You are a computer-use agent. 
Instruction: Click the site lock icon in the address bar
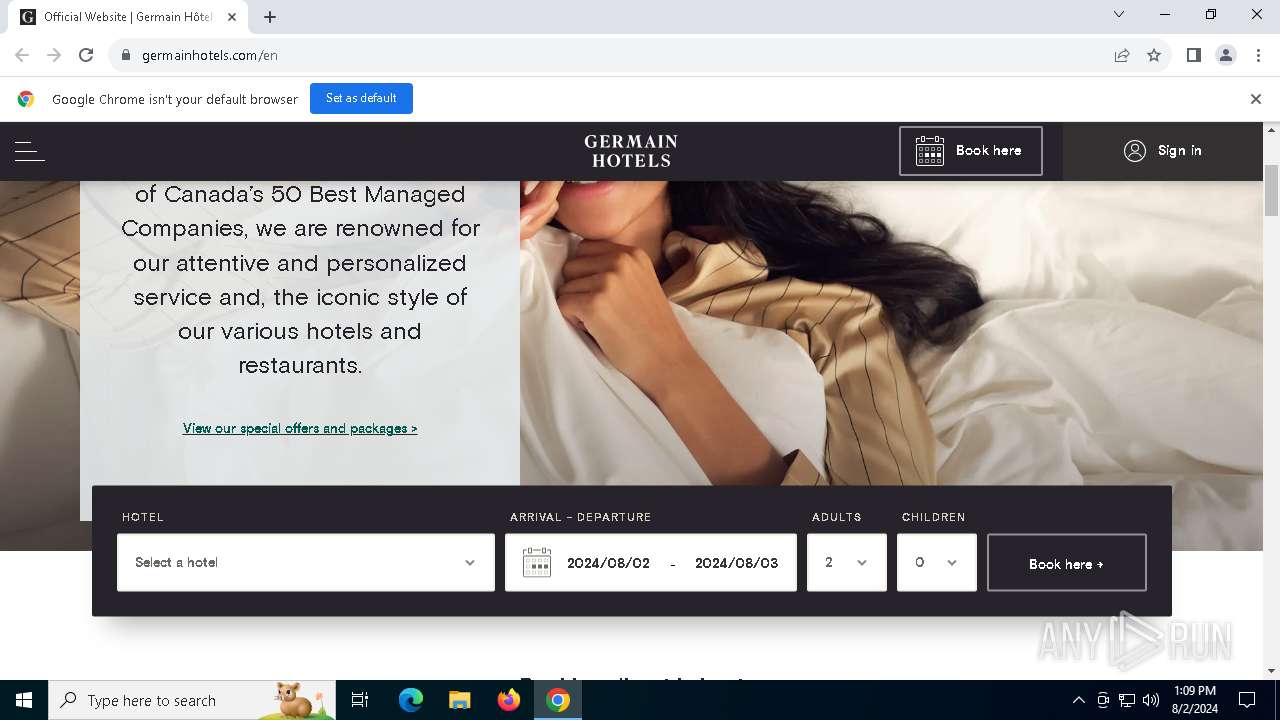click(126, 55)
